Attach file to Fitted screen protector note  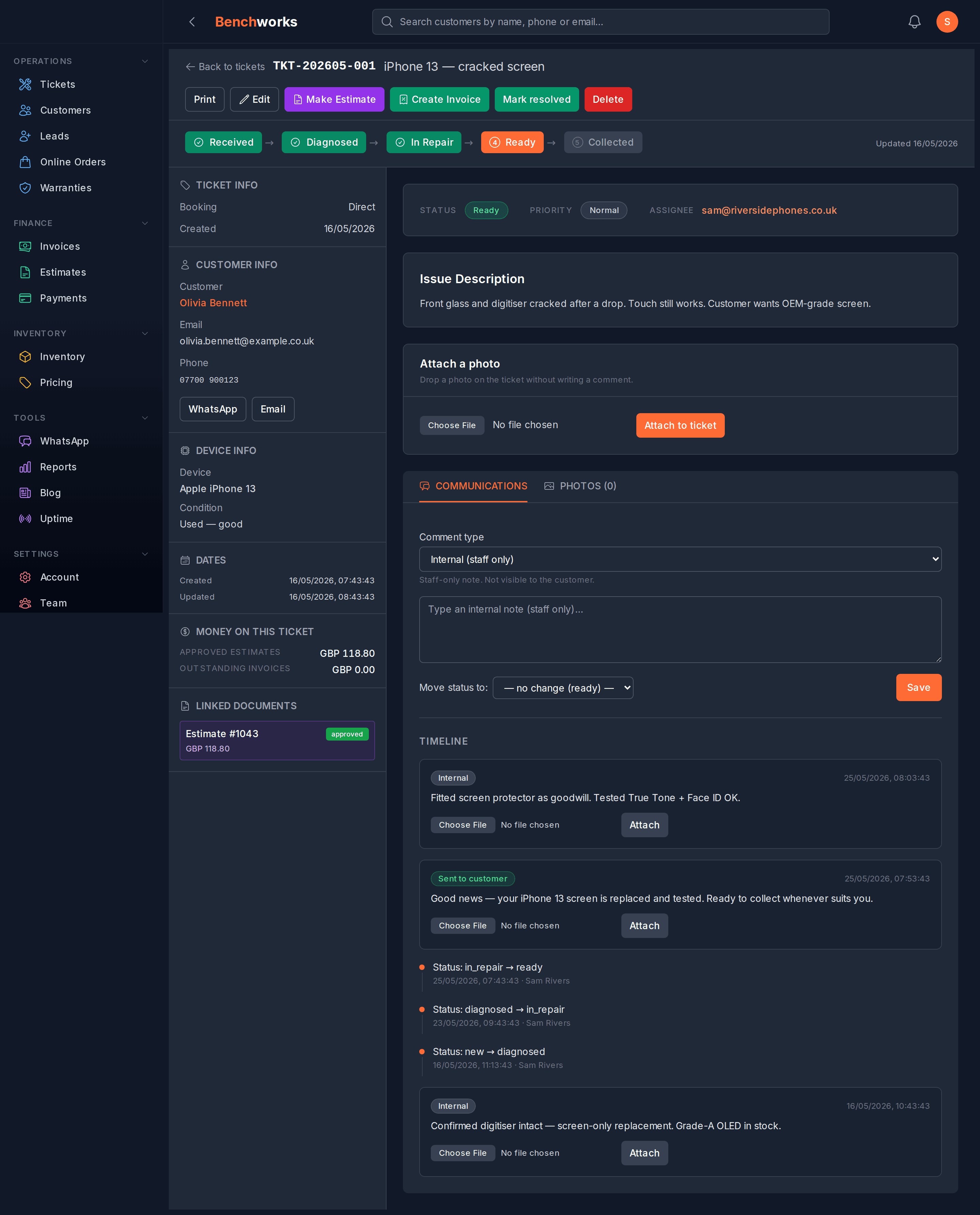[x=644, y=825]
